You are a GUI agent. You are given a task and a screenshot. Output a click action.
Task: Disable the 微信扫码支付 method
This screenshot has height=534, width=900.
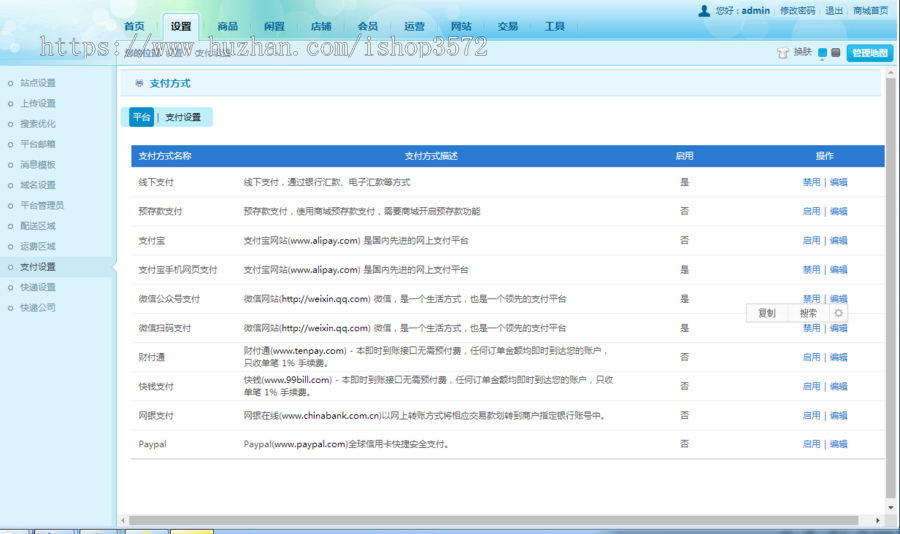click(x=811, y=328)
